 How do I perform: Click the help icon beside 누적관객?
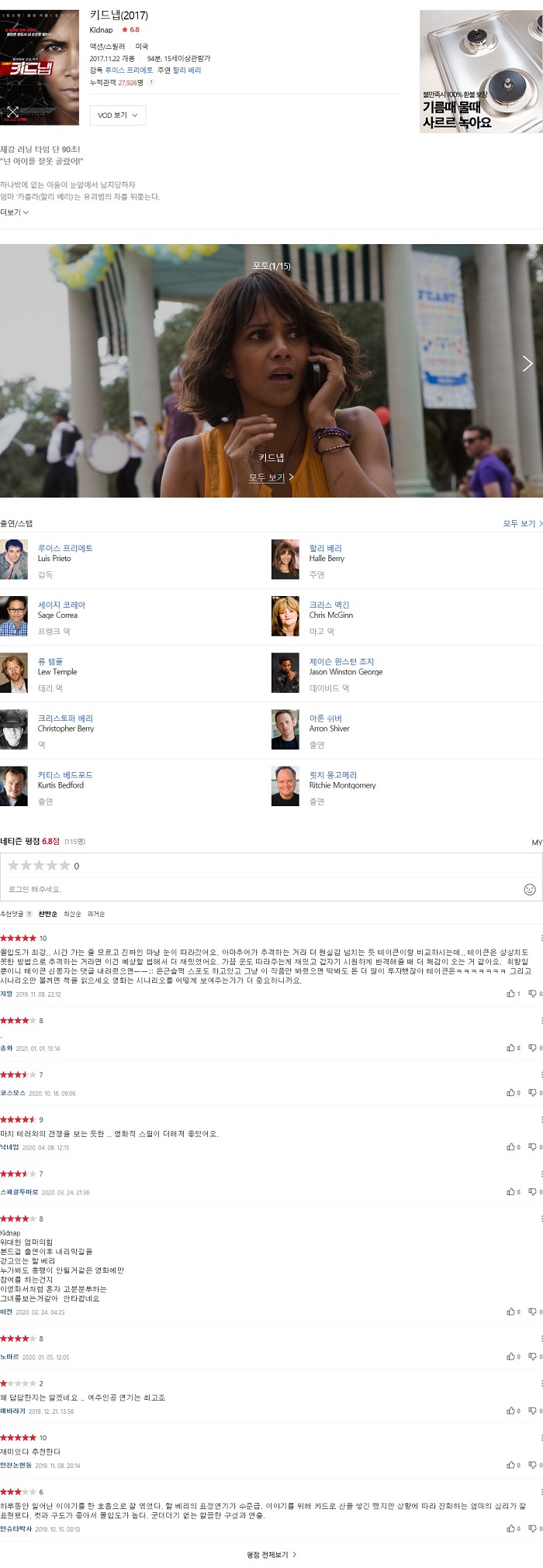point(150,82)
